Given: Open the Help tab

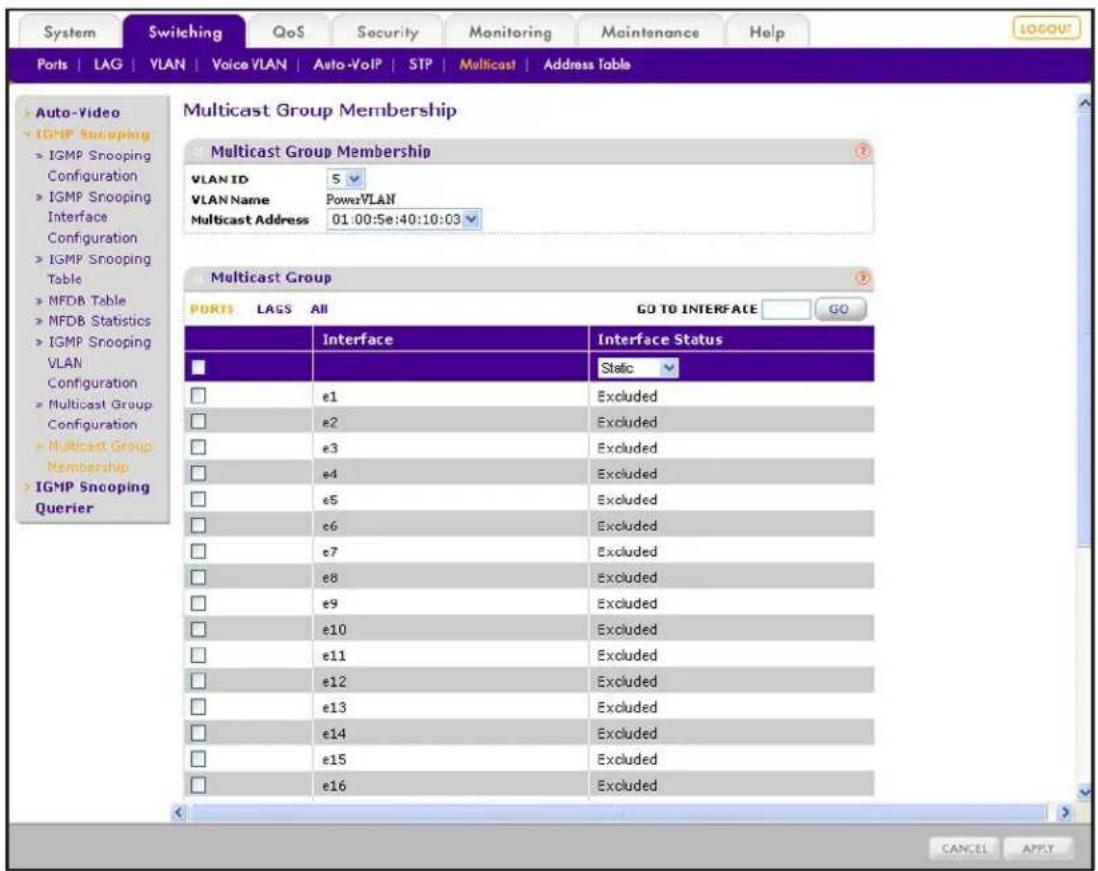Looking at the screenshot, I should 767,32.
